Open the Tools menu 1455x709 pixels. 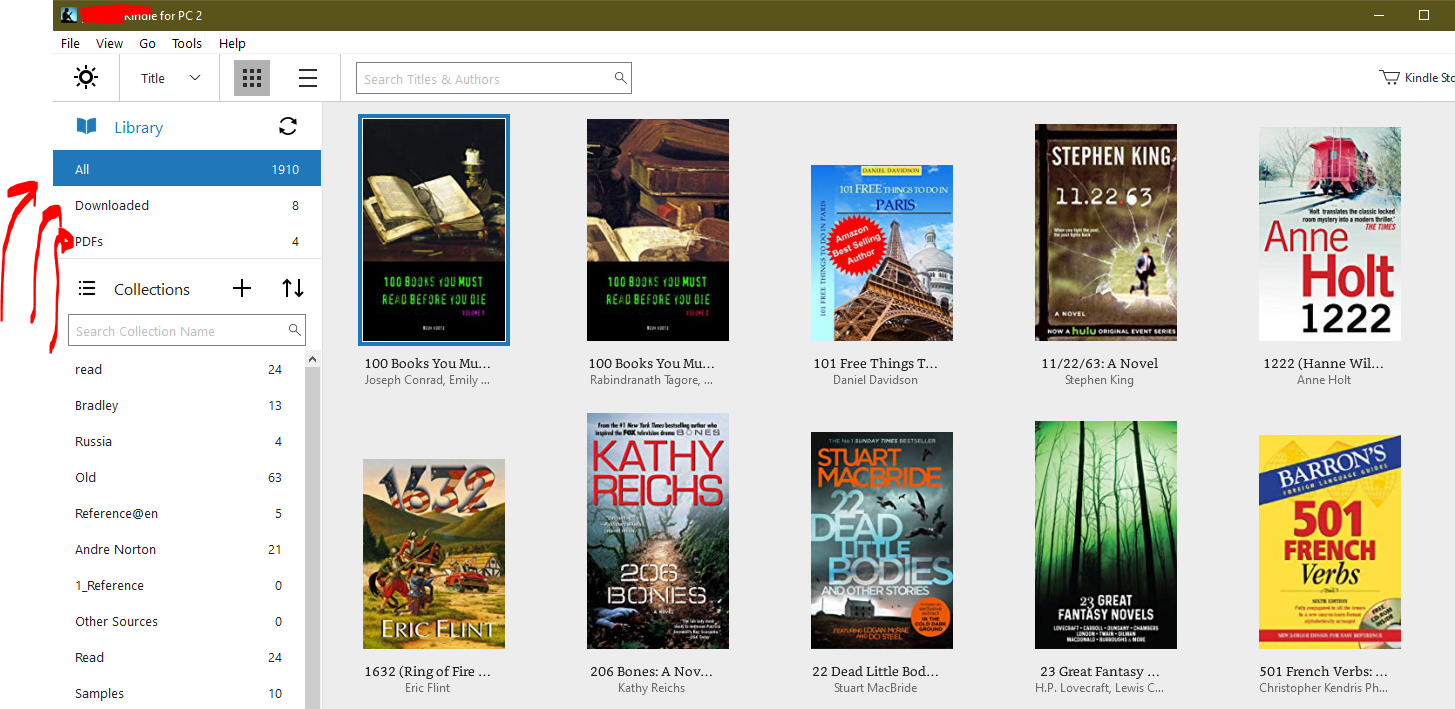point(186,43)
